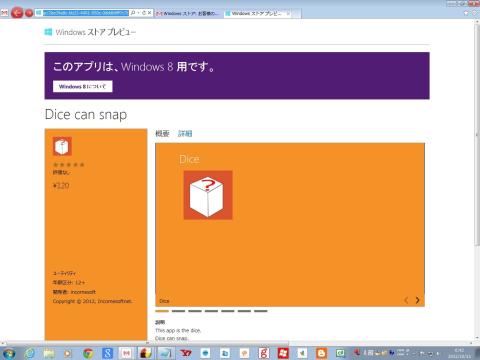Click the horizontal scrollbar thumb
This screenshot has height=360, width=480.
(x=147, y=343)
